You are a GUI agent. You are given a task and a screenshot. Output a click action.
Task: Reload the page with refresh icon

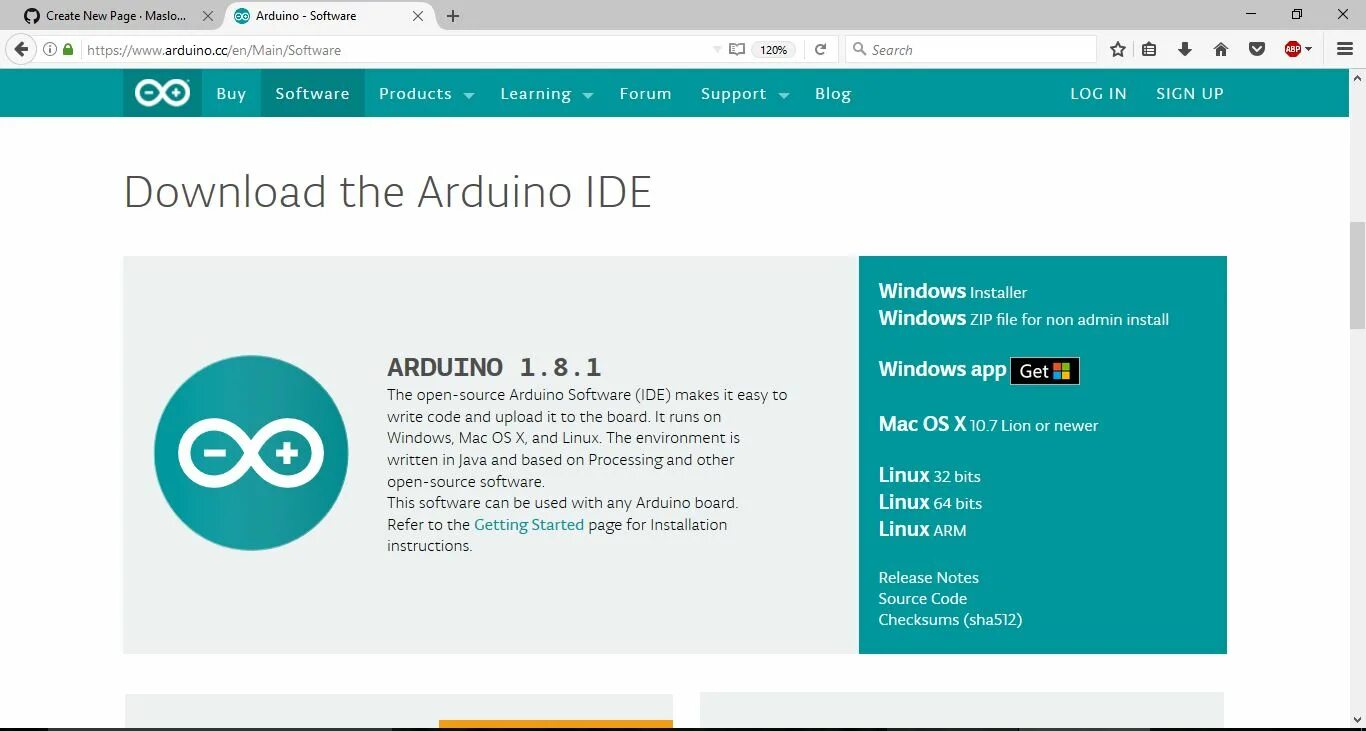[821, 49]
